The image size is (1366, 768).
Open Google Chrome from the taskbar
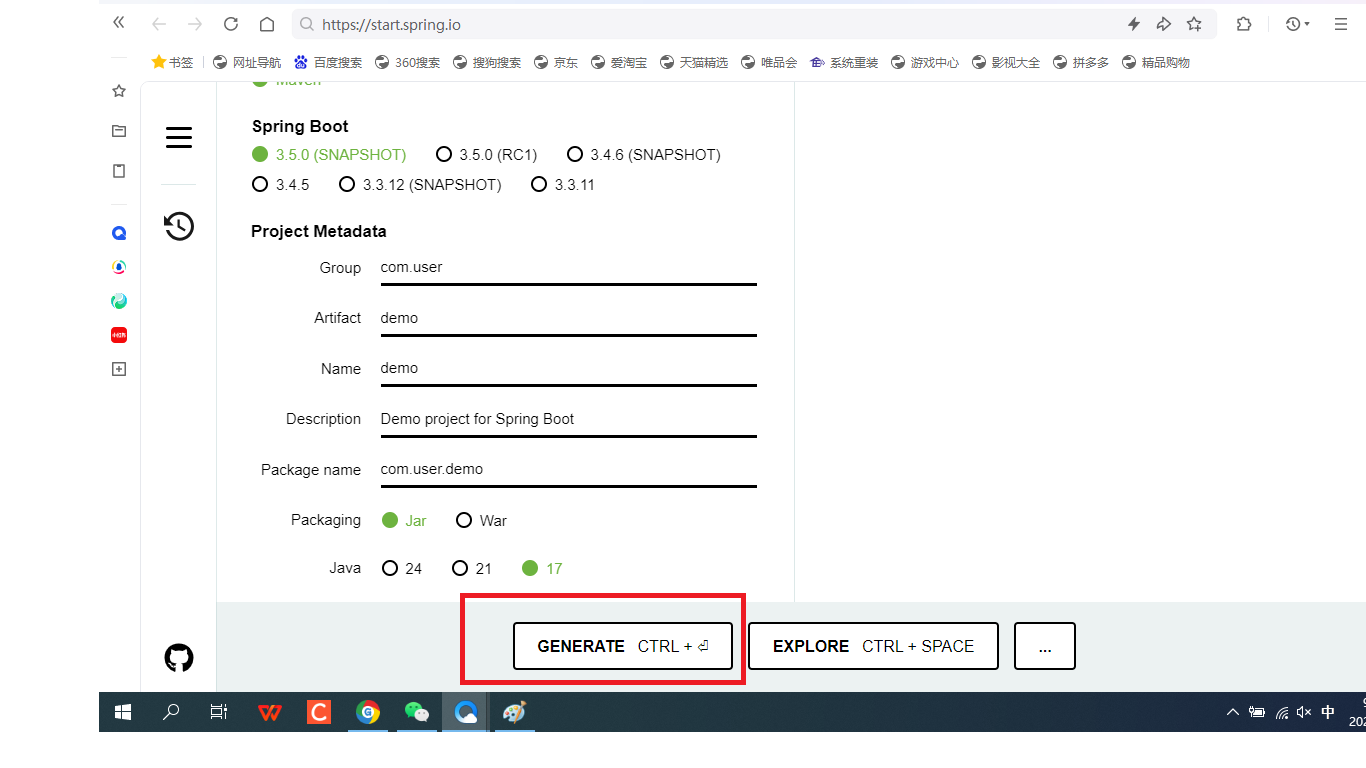point(368,712)
